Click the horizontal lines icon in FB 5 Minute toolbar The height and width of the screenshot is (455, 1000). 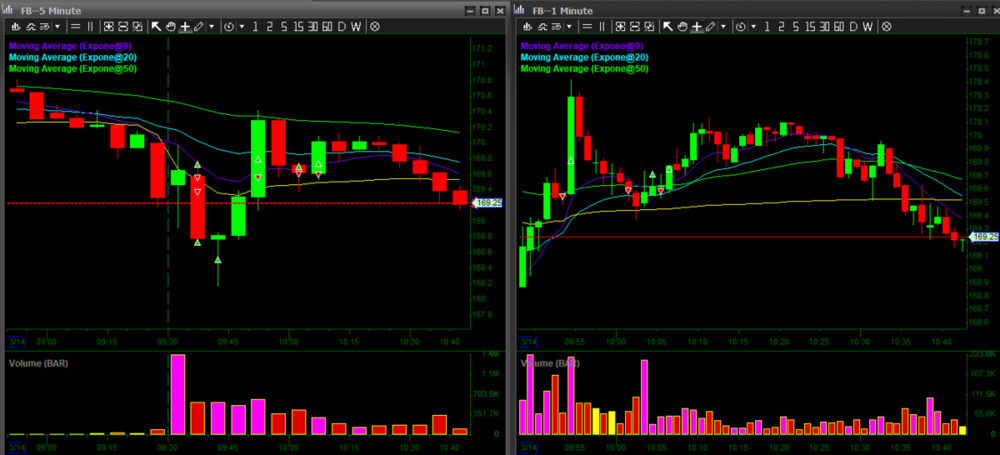pyautogui.click(x=77, y=26)
